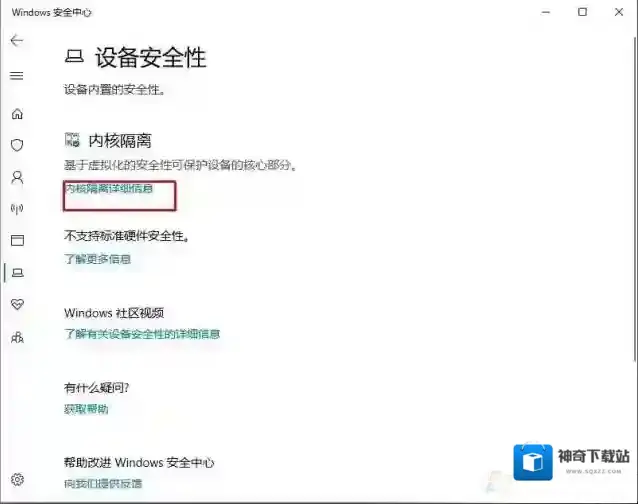Click the 获取帮助 link

tap(87, 409)
